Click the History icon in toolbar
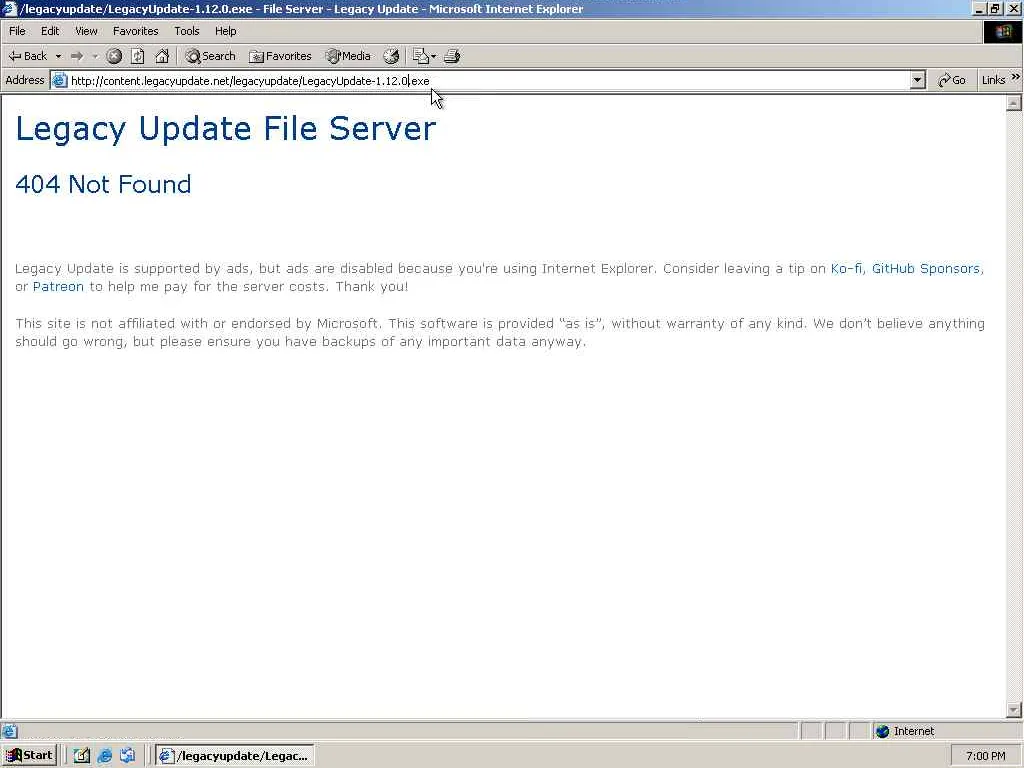The height and width of the screenshot is (768, 1024). [391, 56]
